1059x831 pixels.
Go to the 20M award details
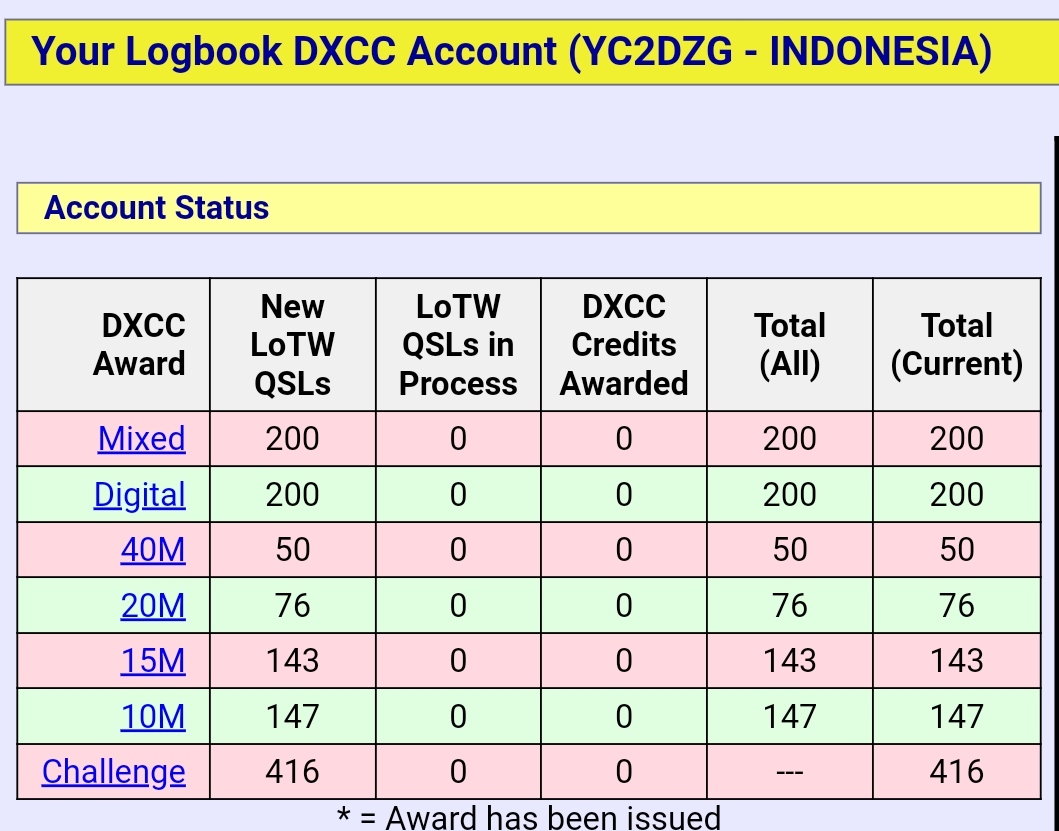click(153, 605)
